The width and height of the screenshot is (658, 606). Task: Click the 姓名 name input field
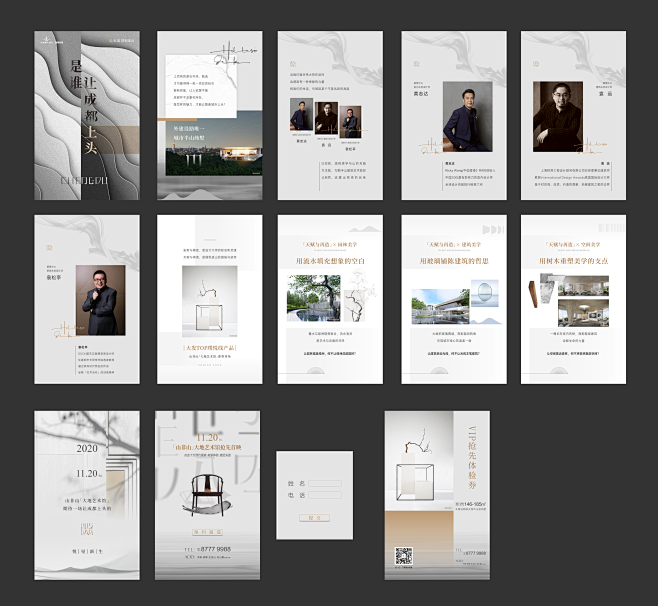click(325, 483)
